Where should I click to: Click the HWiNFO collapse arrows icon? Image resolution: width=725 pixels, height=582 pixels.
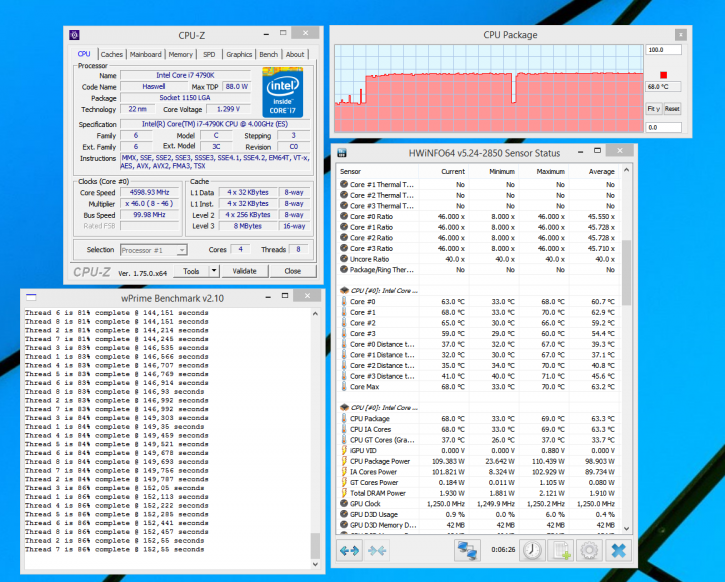coord(377,550)
